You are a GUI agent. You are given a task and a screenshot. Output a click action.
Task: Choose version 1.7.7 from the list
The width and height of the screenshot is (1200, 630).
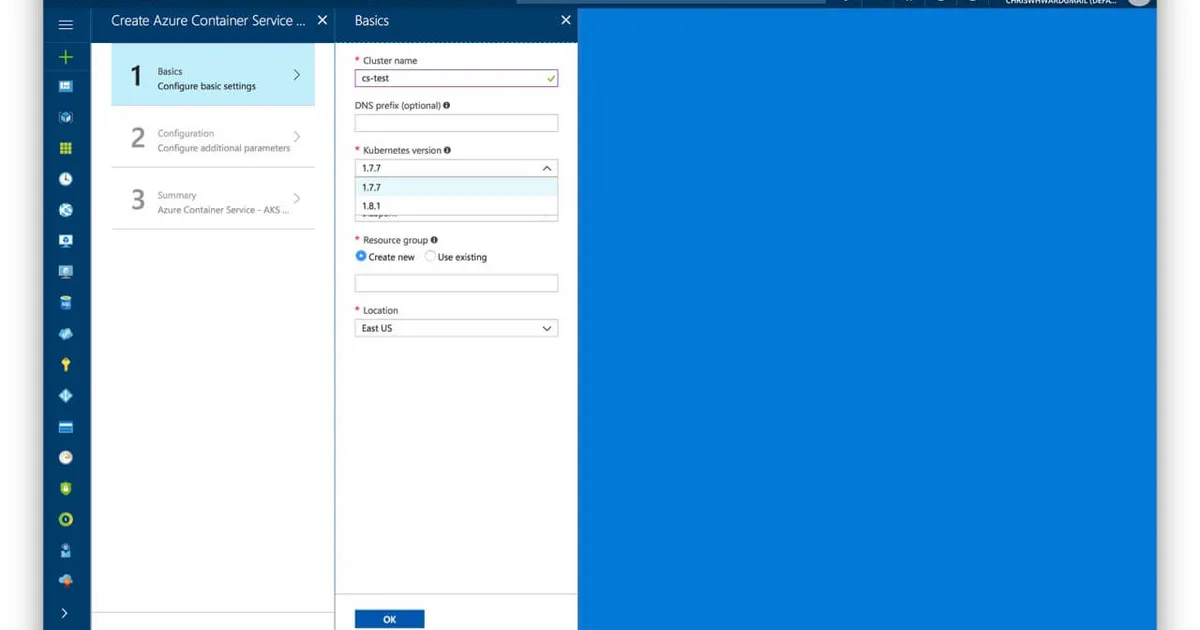(456, 187)
